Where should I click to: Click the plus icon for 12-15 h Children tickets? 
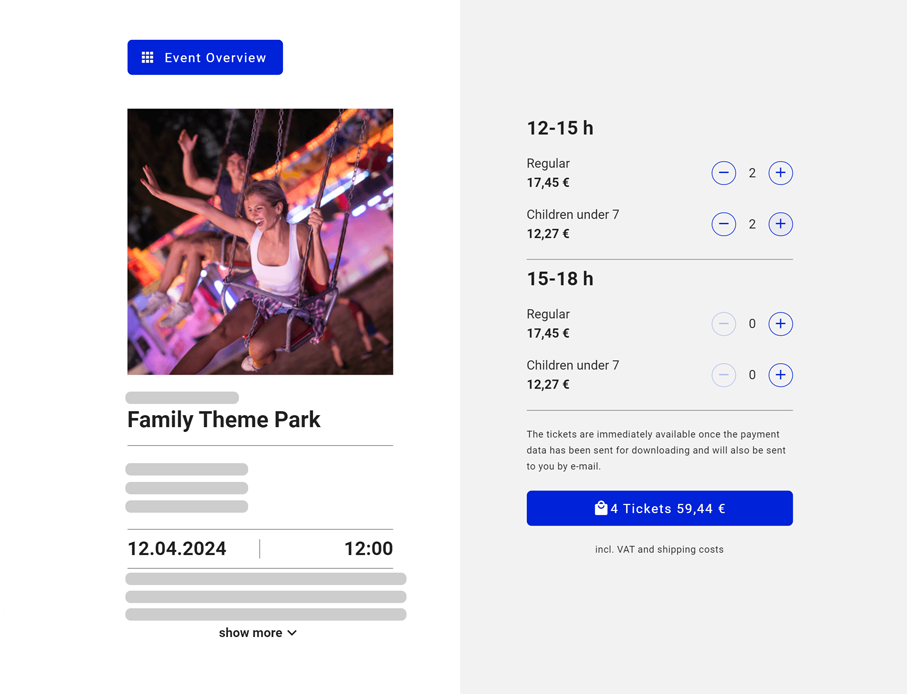coord(780,224)
